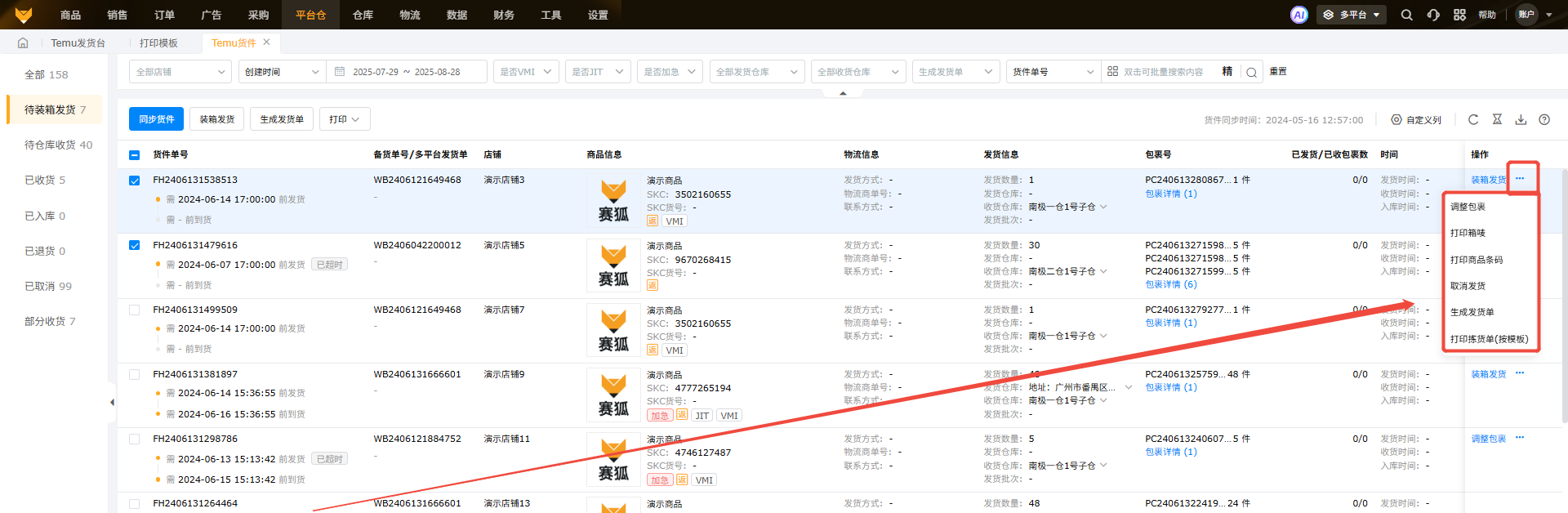Open the 全部店铺 store dropdown

point(180,72)
